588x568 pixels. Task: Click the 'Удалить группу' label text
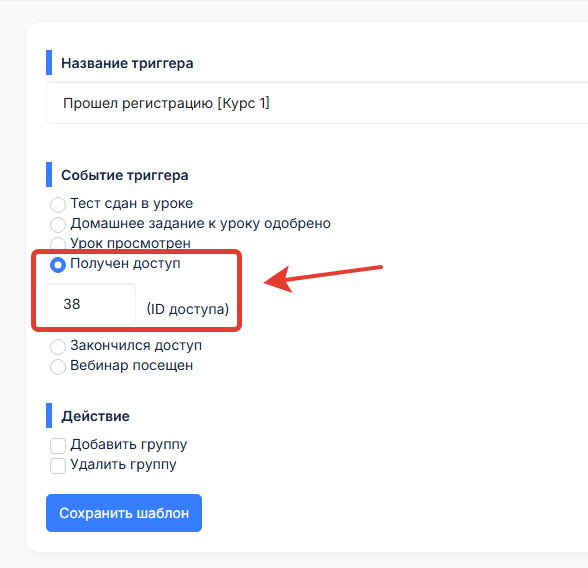[x=123, y=465]
